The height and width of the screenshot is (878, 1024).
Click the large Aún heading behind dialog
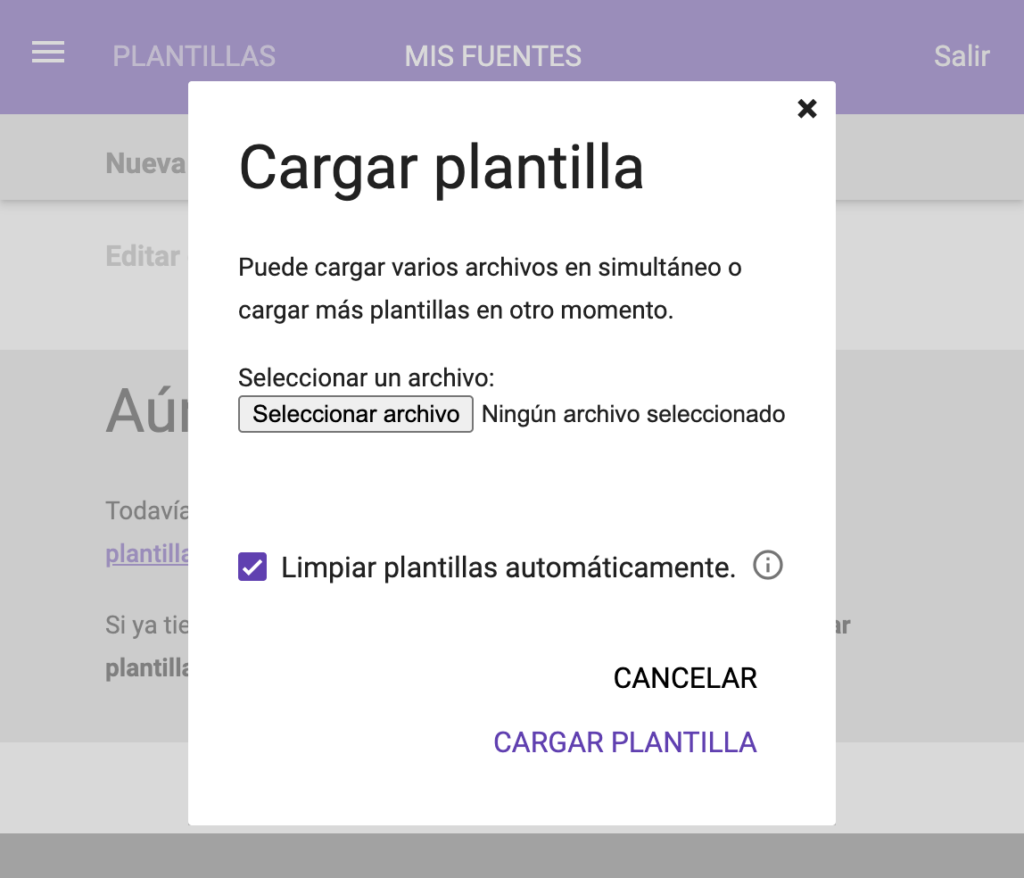click(146, 410)
